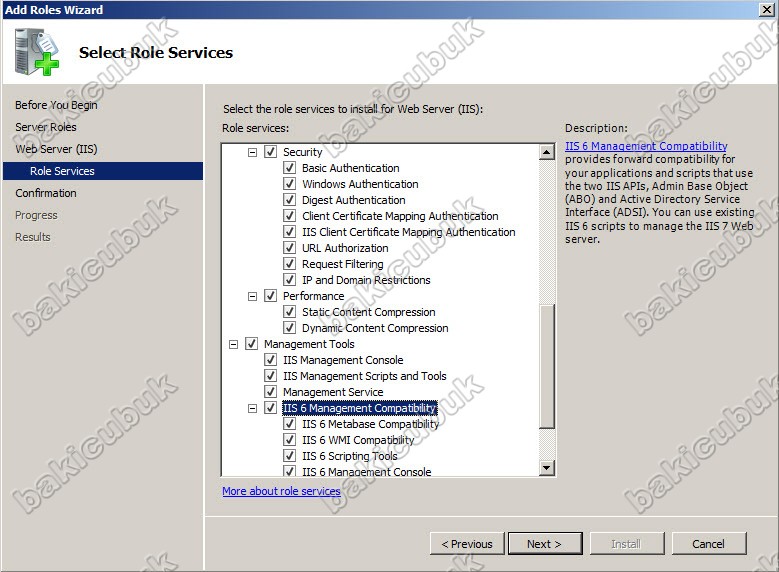Screen dimensions: 779x572
Task: Open IIS 6 Management Compatibility description link
Action: (x=646, y=146)
